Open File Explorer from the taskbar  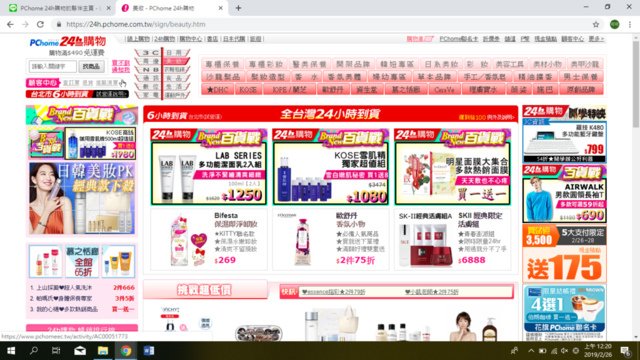tap(103, 351)
